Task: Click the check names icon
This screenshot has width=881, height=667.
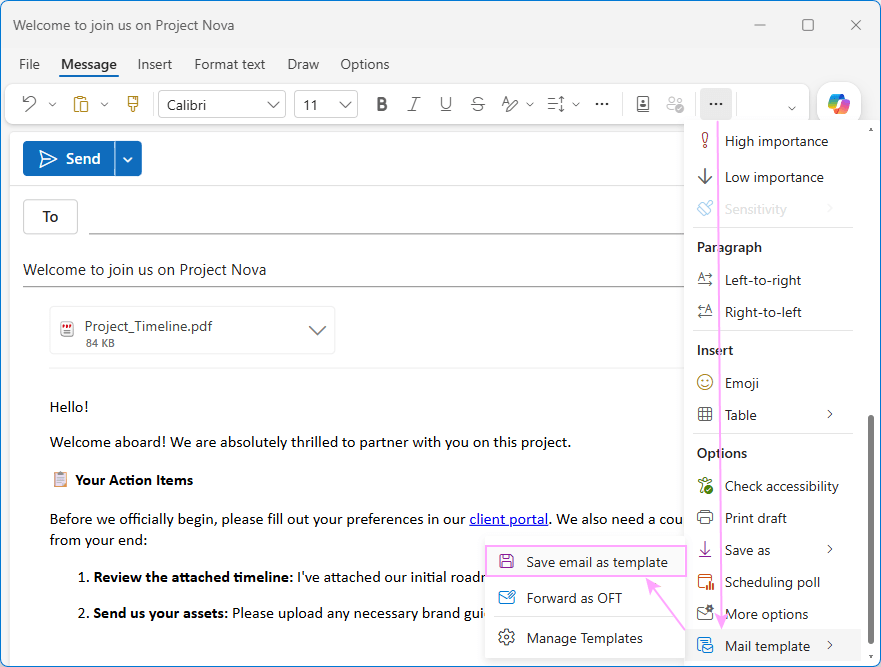Action: [675, 105]
